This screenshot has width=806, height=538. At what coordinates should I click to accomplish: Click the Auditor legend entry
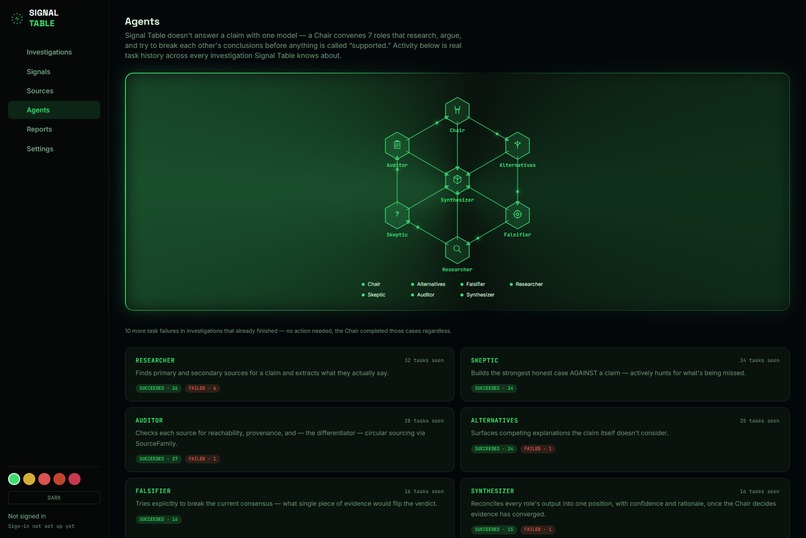click(x=423, y=295)
